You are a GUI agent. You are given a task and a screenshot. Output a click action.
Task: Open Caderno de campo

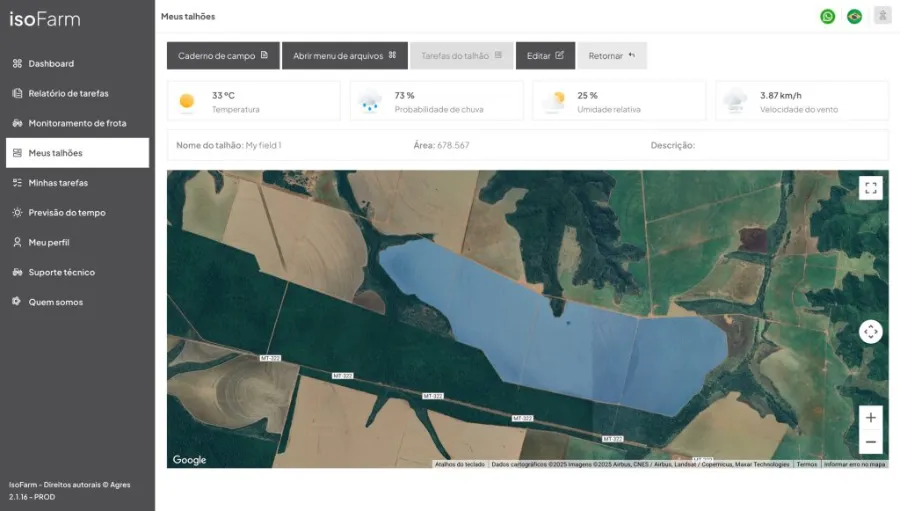[223, 56]
